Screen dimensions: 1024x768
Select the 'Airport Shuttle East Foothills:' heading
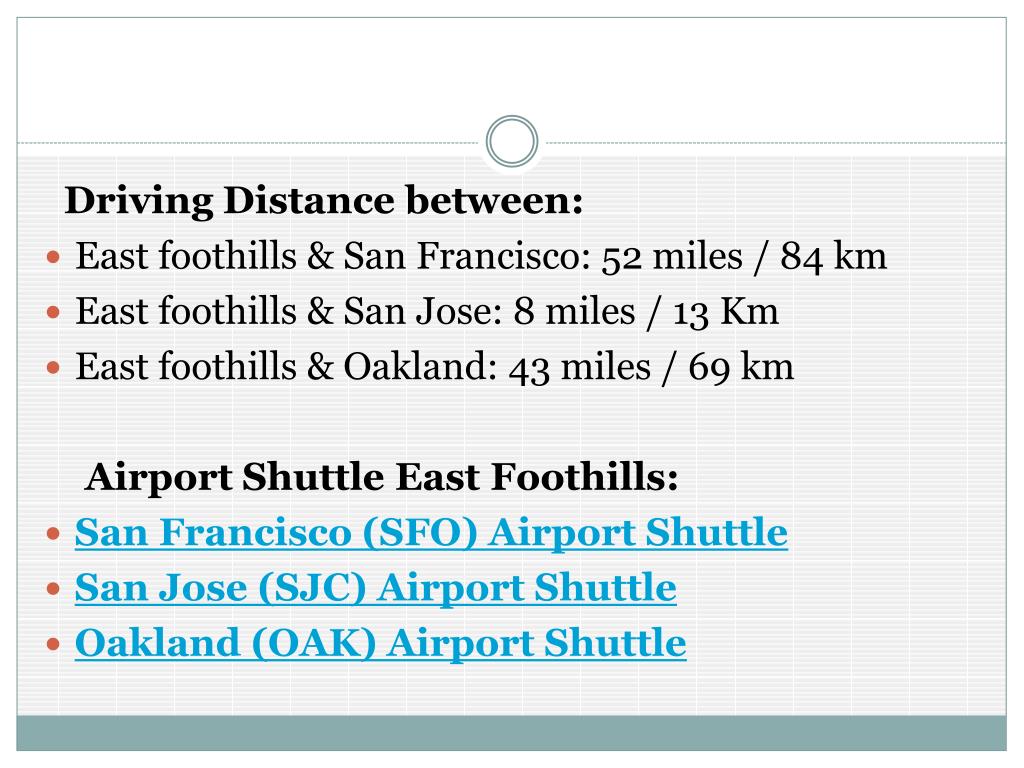pos(381,477)
